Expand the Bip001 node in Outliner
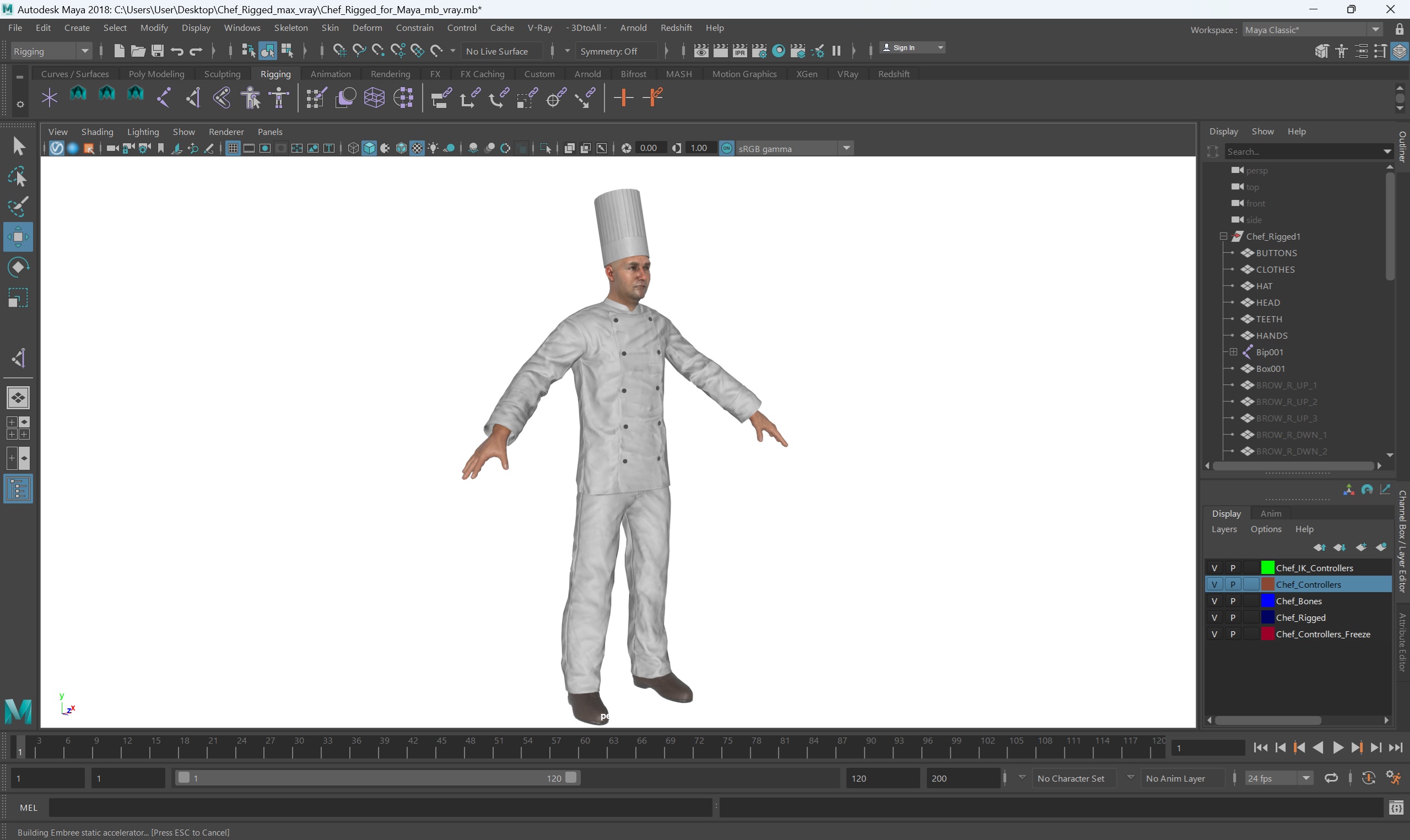Screen dimensions: 1410x840 pyautogui.click(x=1233, y=352)
